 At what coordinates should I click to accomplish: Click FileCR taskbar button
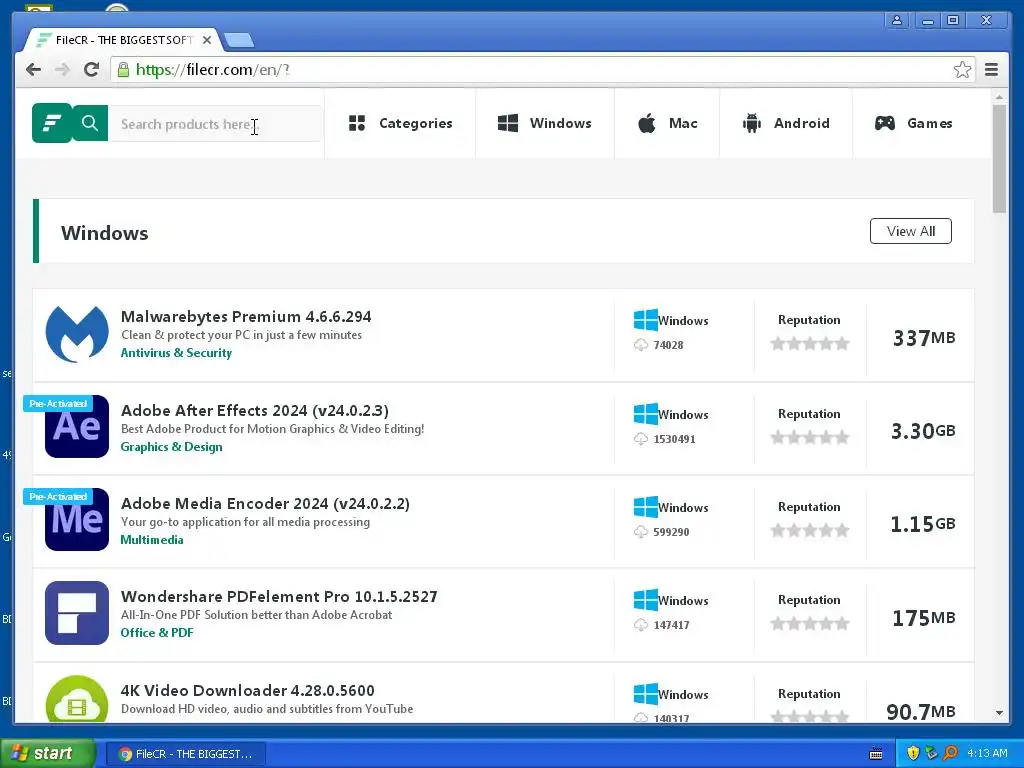coord(185,754)
